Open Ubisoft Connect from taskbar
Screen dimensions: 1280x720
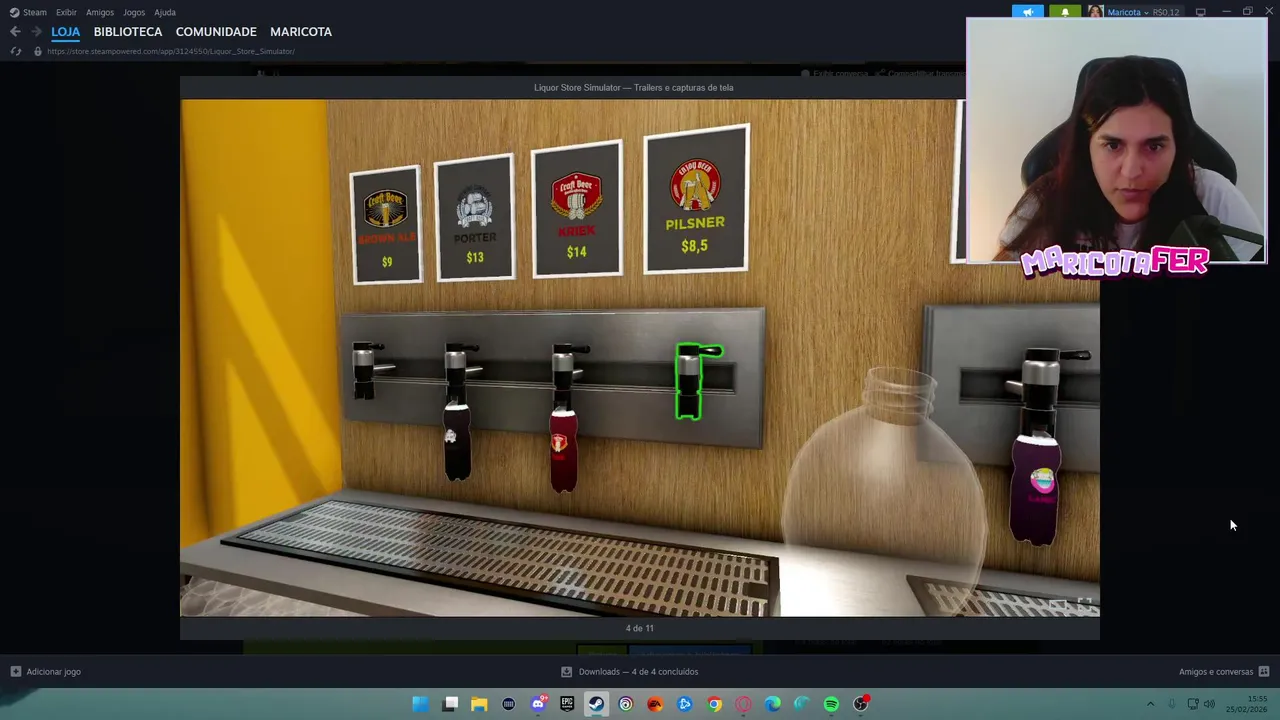tap(626, 704)
